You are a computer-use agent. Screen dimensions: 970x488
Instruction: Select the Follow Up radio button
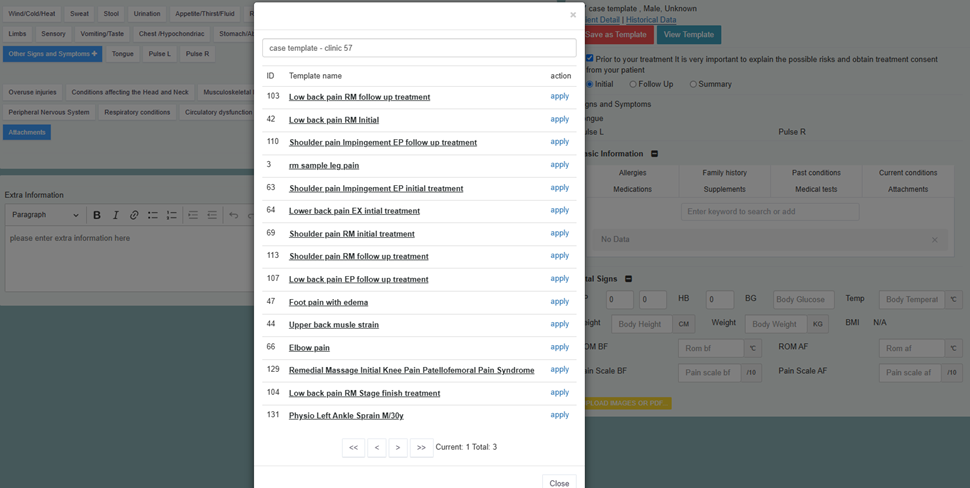pos(633,84)
